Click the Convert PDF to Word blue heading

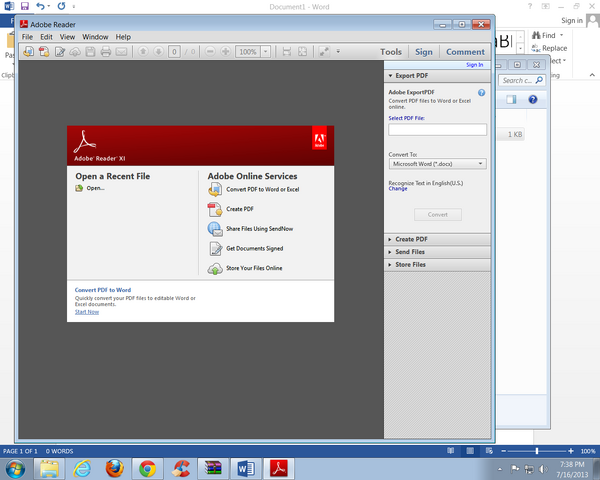103,290
